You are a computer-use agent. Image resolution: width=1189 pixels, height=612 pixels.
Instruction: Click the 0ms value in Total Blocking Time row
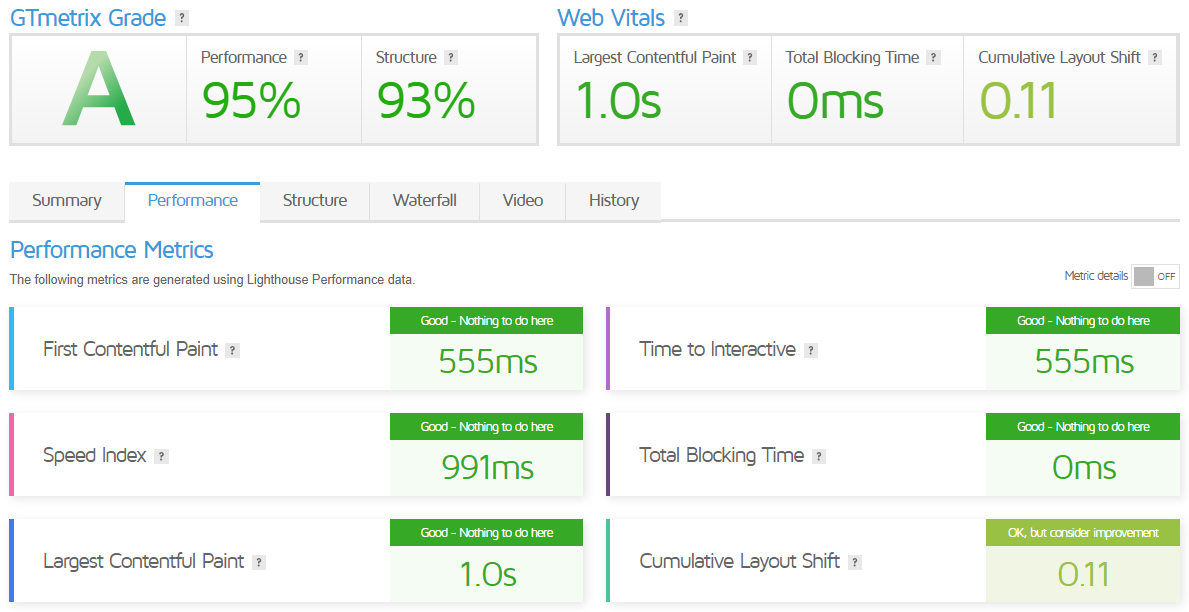(x=1084, y=468)
